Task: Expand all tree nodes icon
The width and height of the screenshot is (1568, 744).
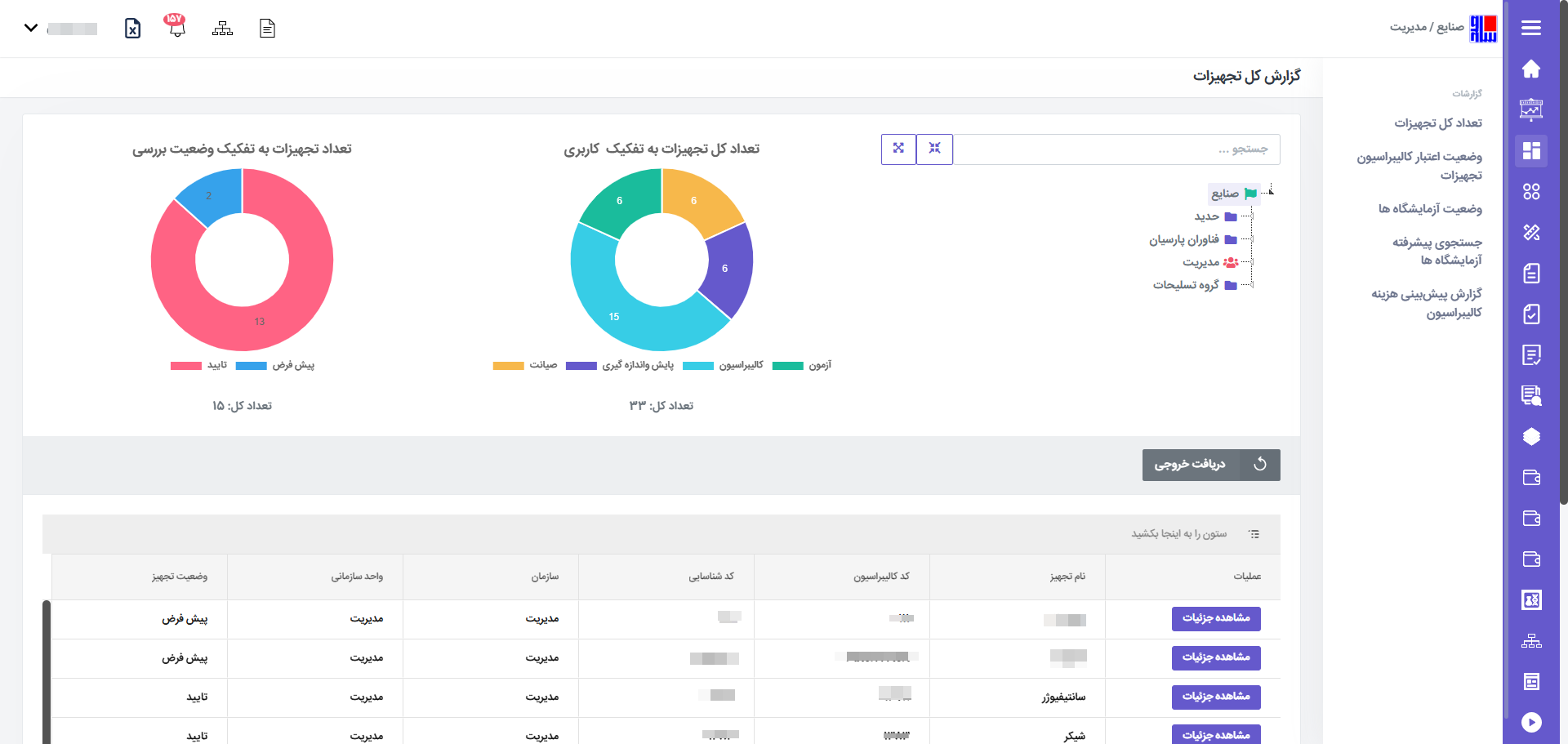Action: coord(898,149)
